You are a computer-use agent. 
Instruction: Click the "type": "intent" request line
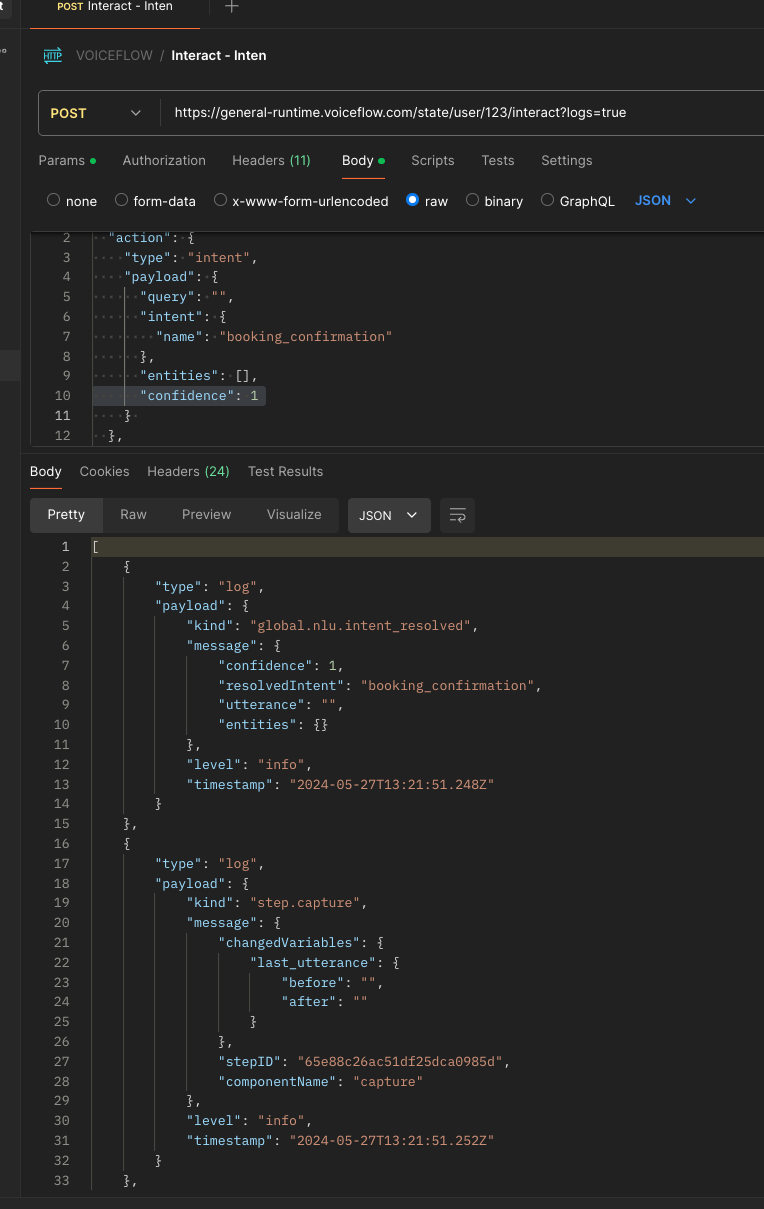191,257
